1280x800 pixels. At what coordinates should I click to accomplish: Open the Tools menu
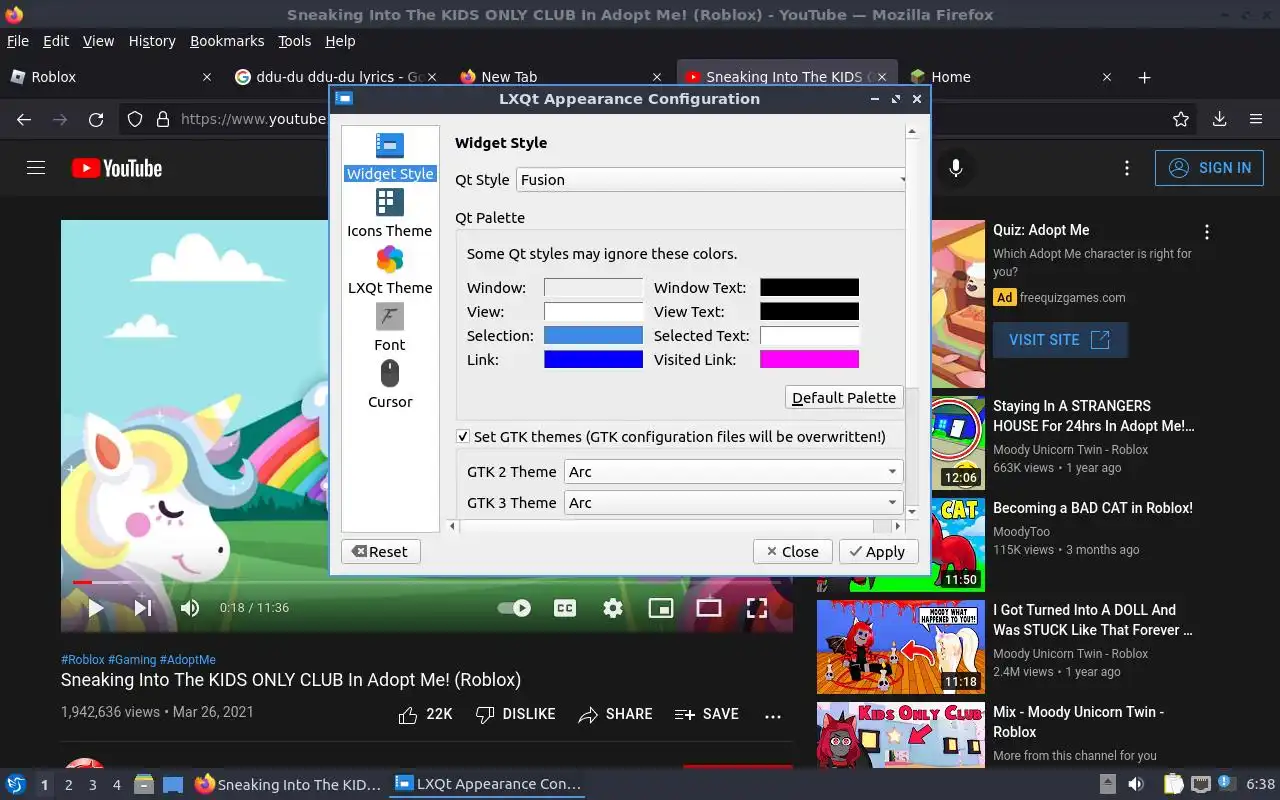(x=295, y=41)
